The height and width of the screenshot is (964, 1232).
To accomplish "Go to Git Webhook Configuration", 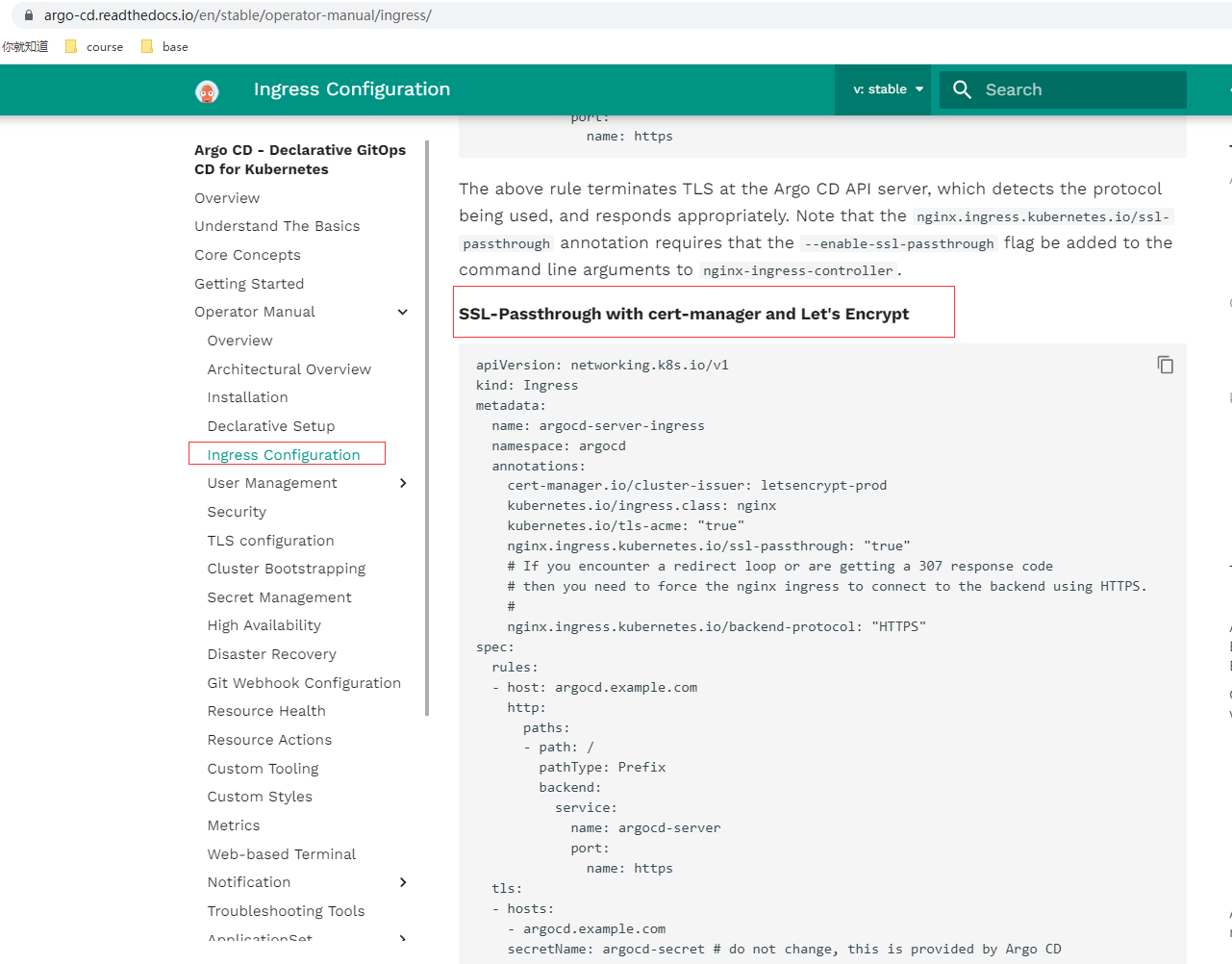I will click(304, 683).
